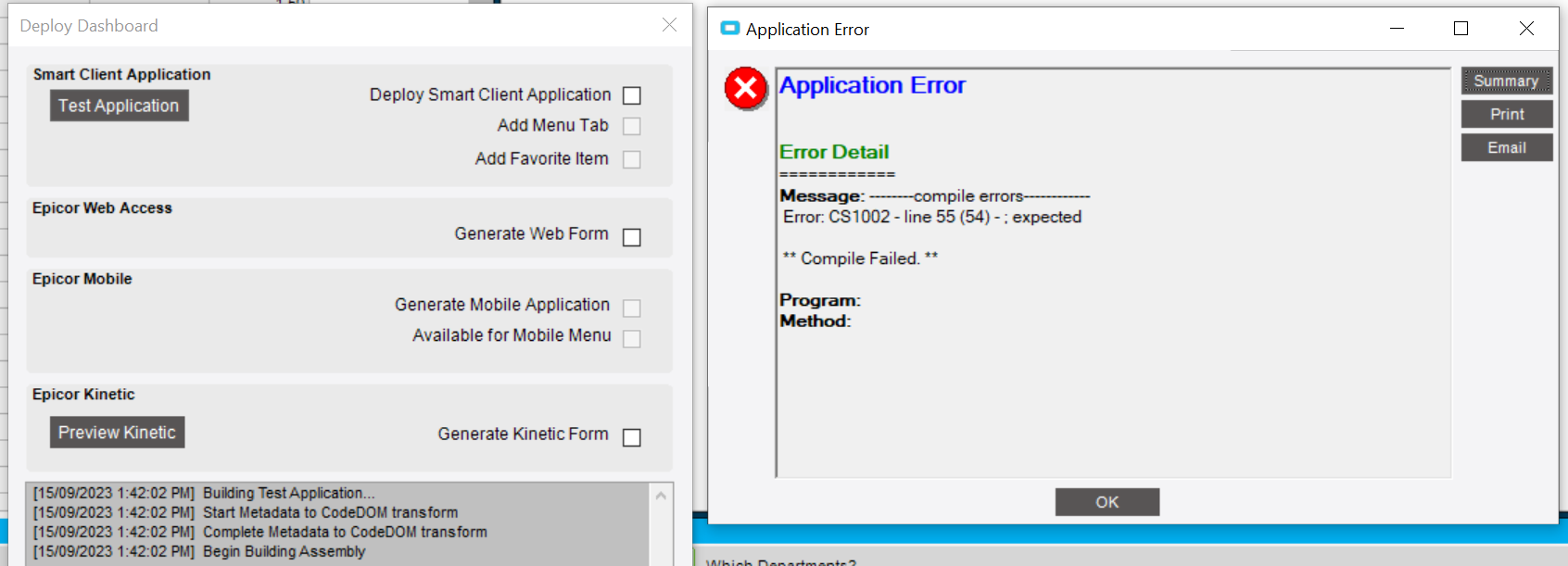Click the blue 'Application Error' heading

[872, 85]
